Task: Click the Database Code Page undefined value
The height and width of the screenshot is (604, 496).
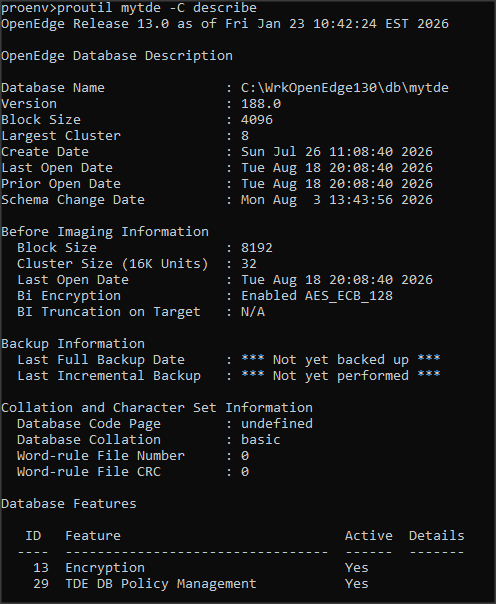Action: [x=277, y=424]
